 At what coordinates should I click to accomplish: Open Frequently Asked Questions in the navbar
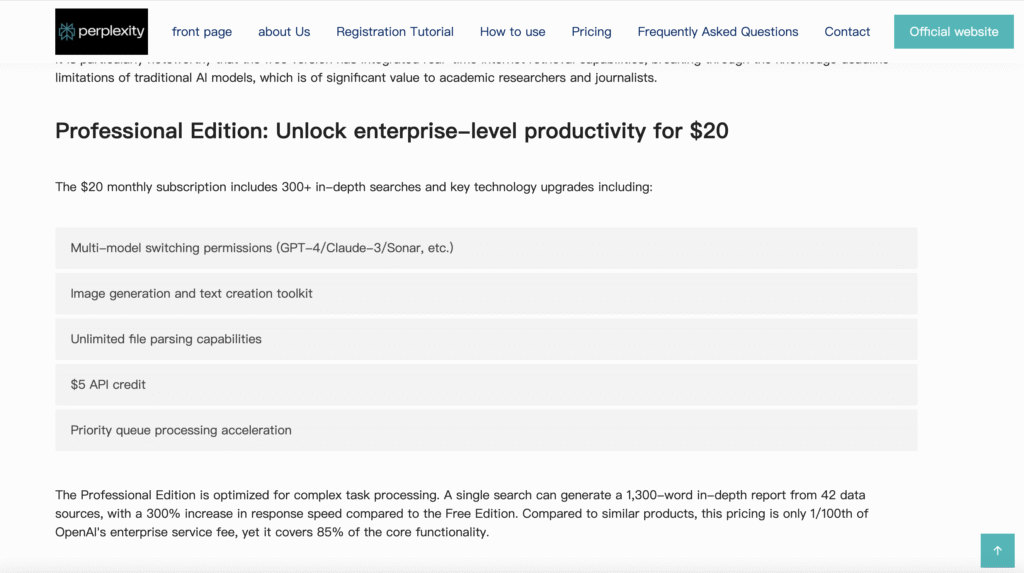pos(717,32)
